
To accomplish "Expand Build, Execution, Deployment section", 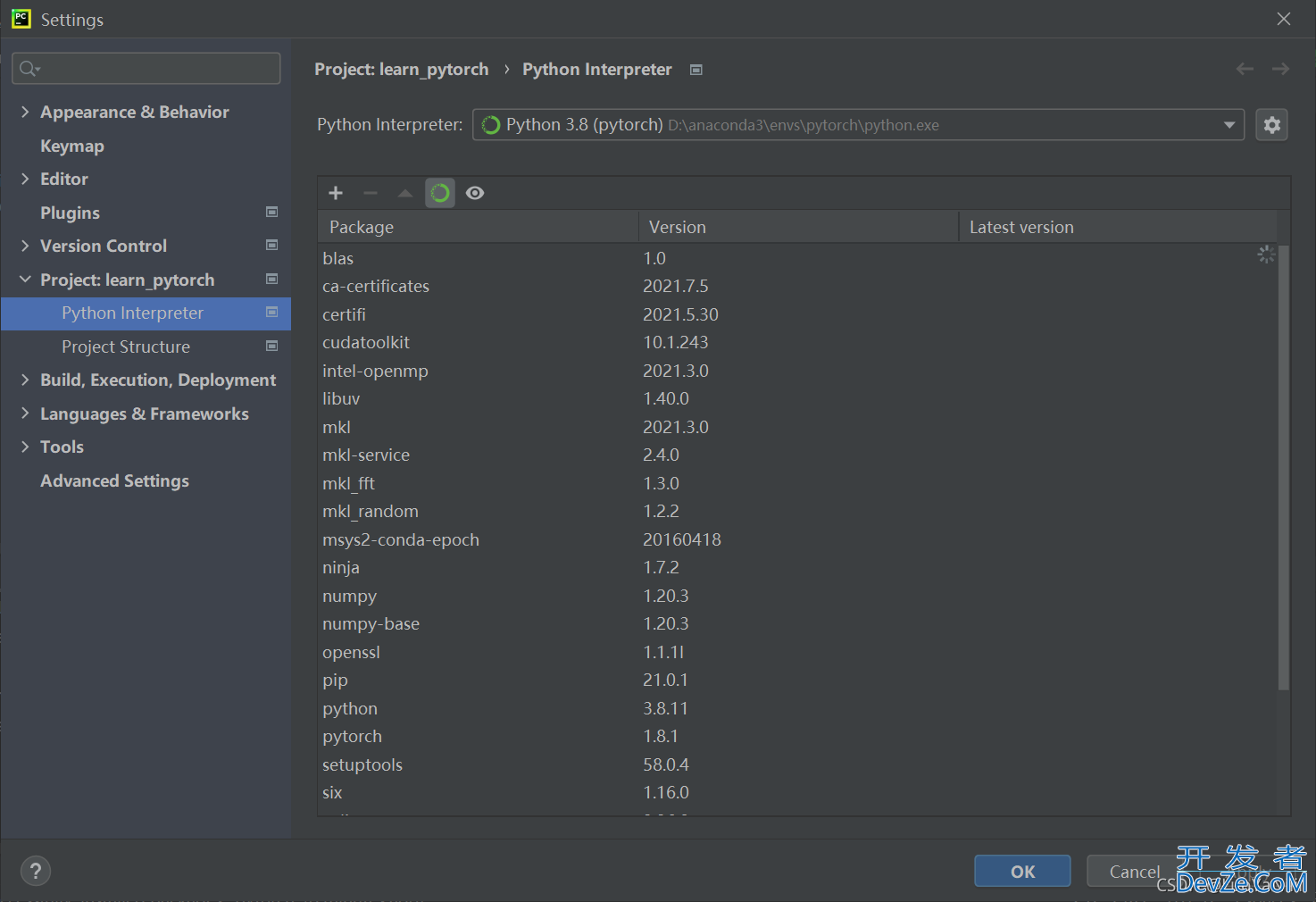I will coord(25,380).
